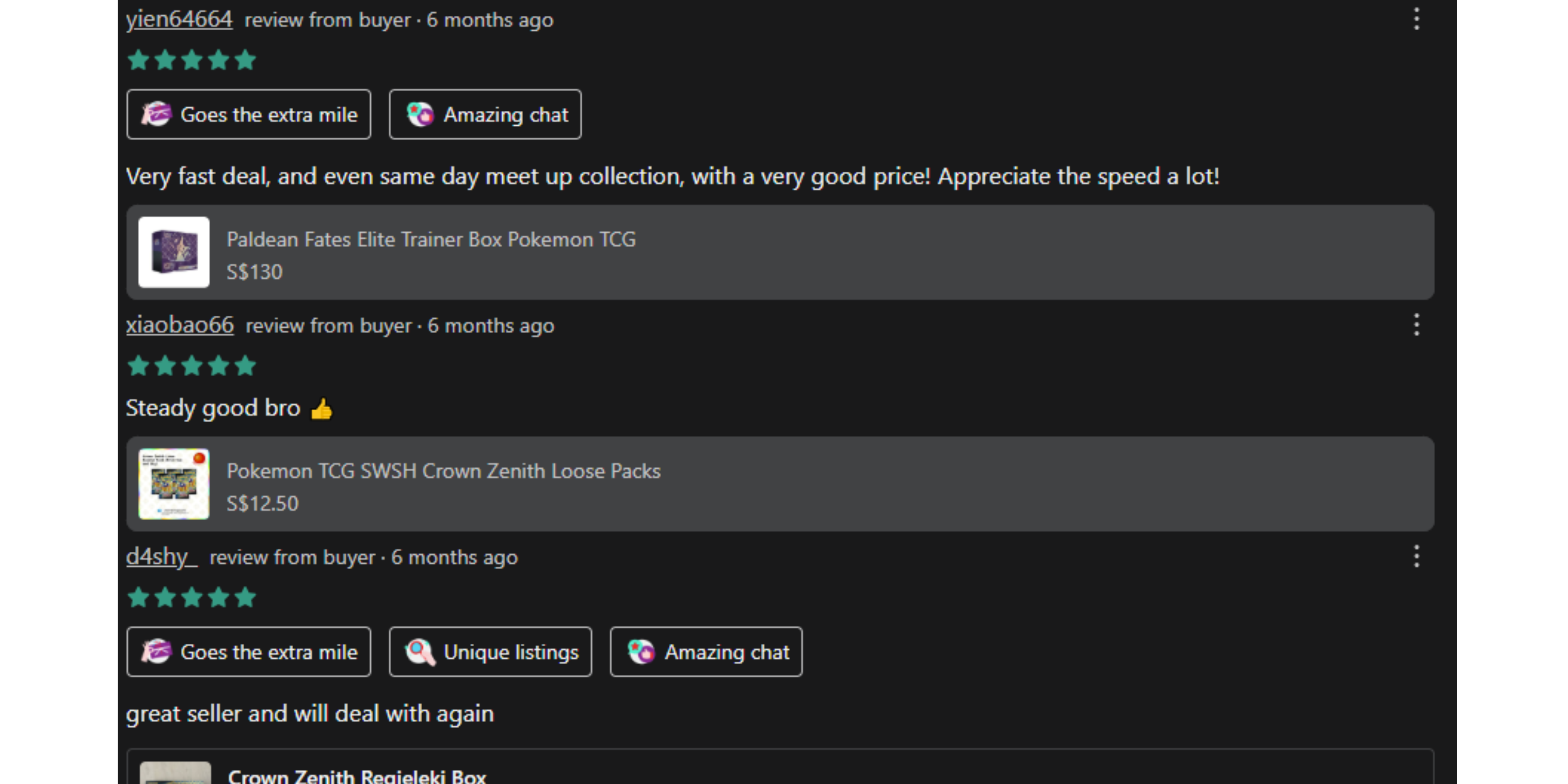The image size is (1568, 784).
Task: Click the five-star rating on xiaobao66's review
Action: (192, 366)
